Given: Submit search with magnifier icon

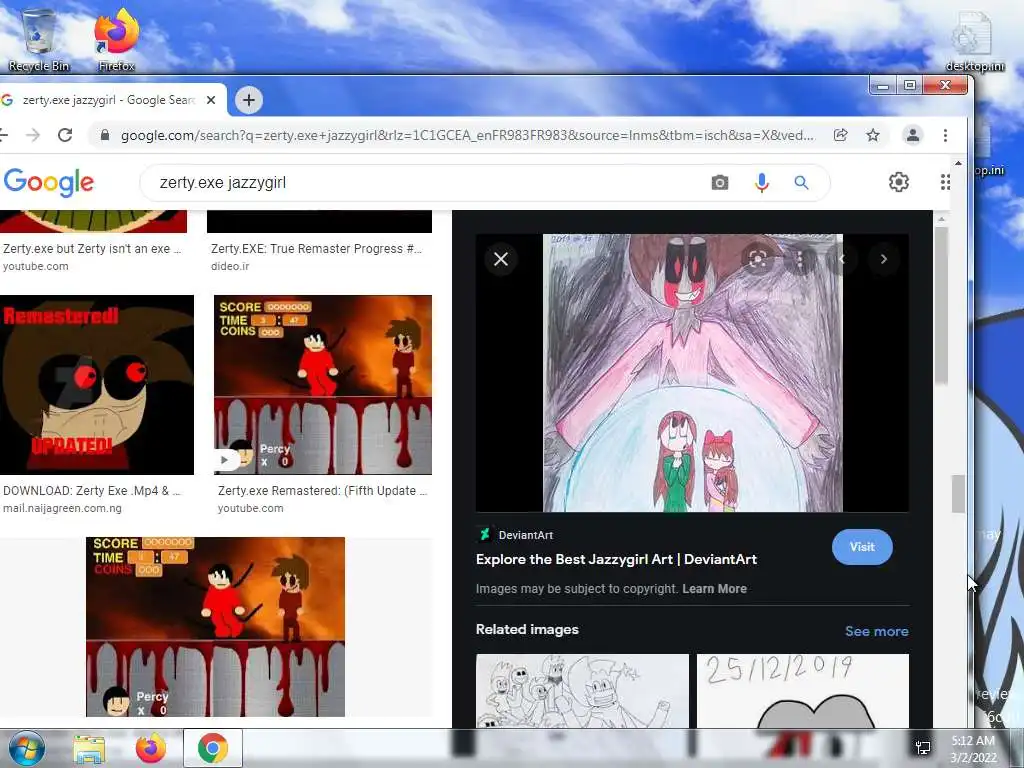Looking at the screenshot, I should [x=801, y=183].
